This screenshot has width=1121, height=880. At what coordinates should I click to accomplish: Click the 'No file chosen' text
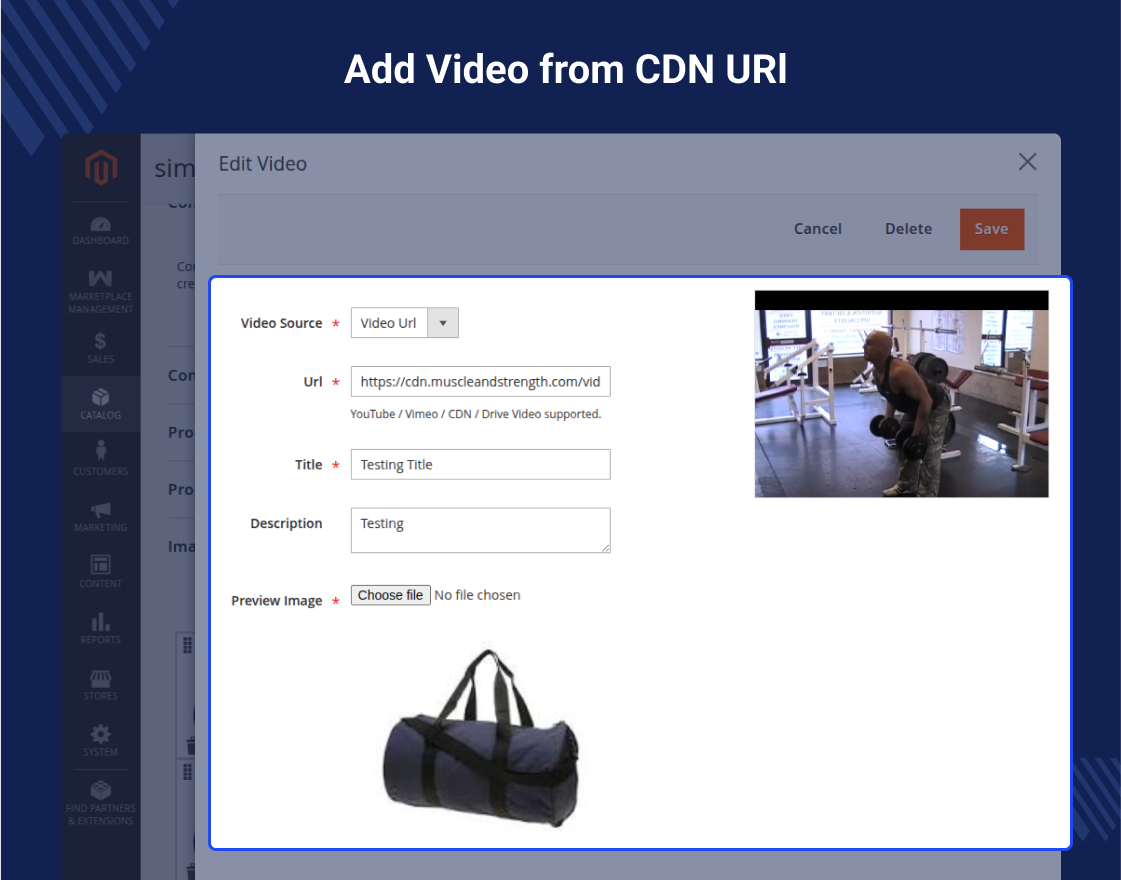coord(478,595)
